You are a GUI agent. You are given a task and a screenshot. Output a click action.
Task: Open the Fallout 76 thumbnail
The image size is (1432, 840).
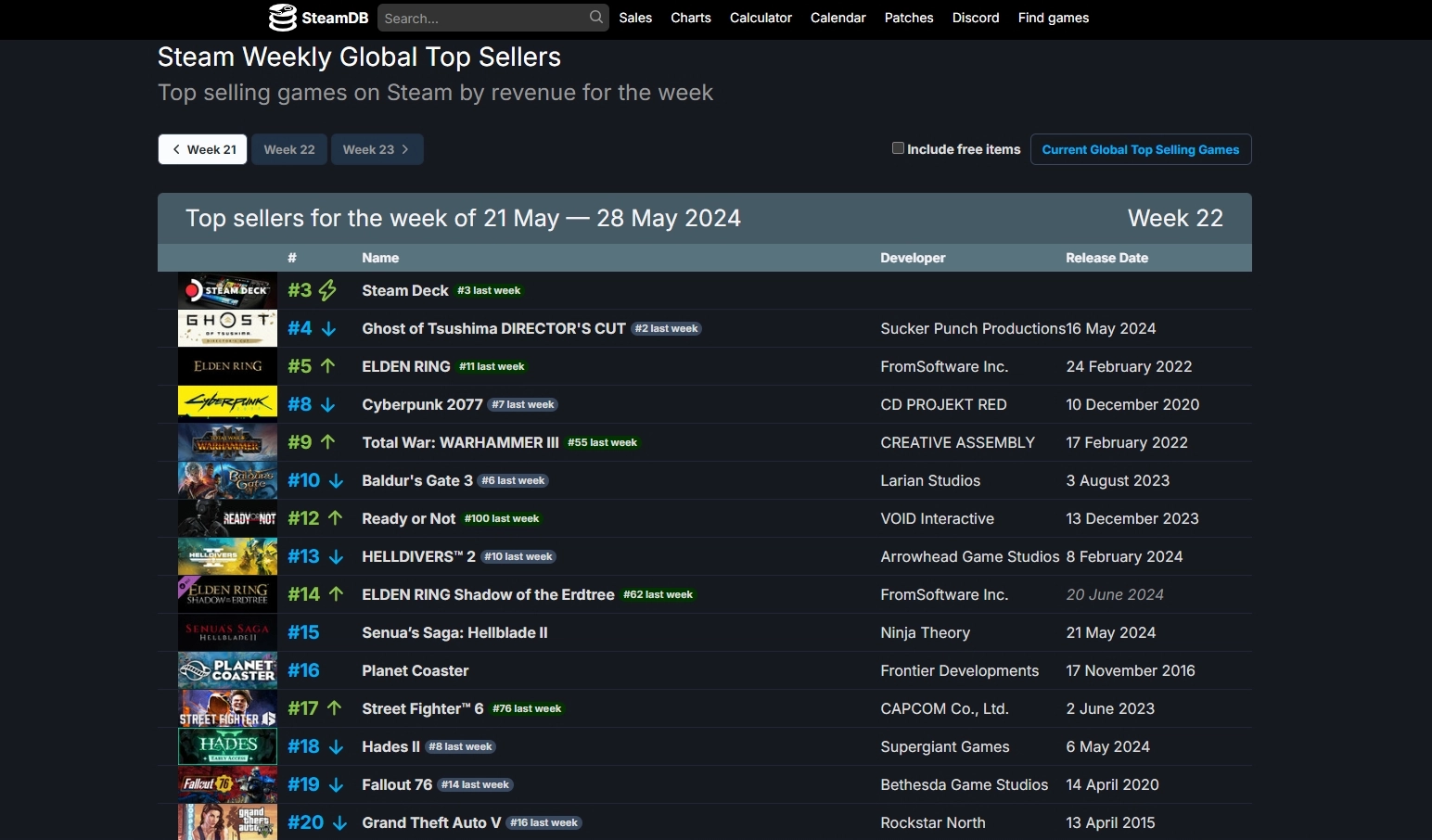(x=227, y=784)
